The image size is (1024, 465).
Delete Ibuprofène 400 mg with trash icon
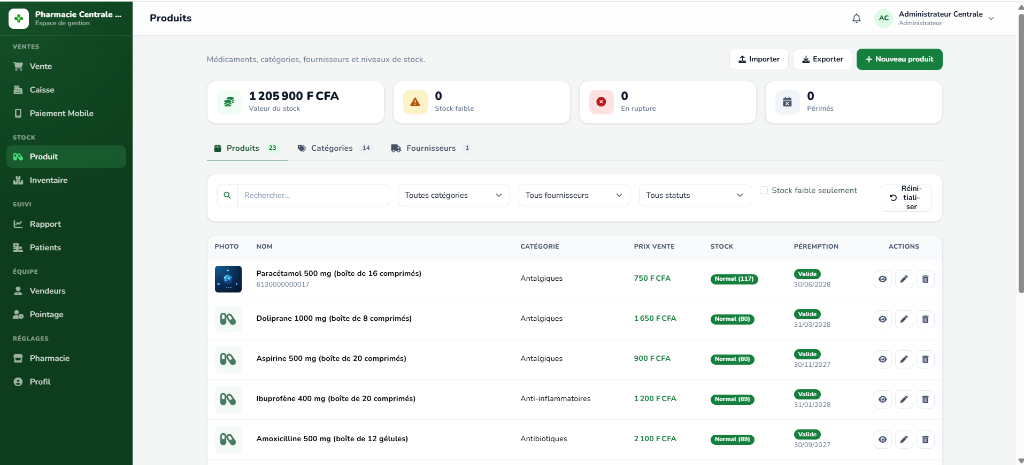click(925, 399)
